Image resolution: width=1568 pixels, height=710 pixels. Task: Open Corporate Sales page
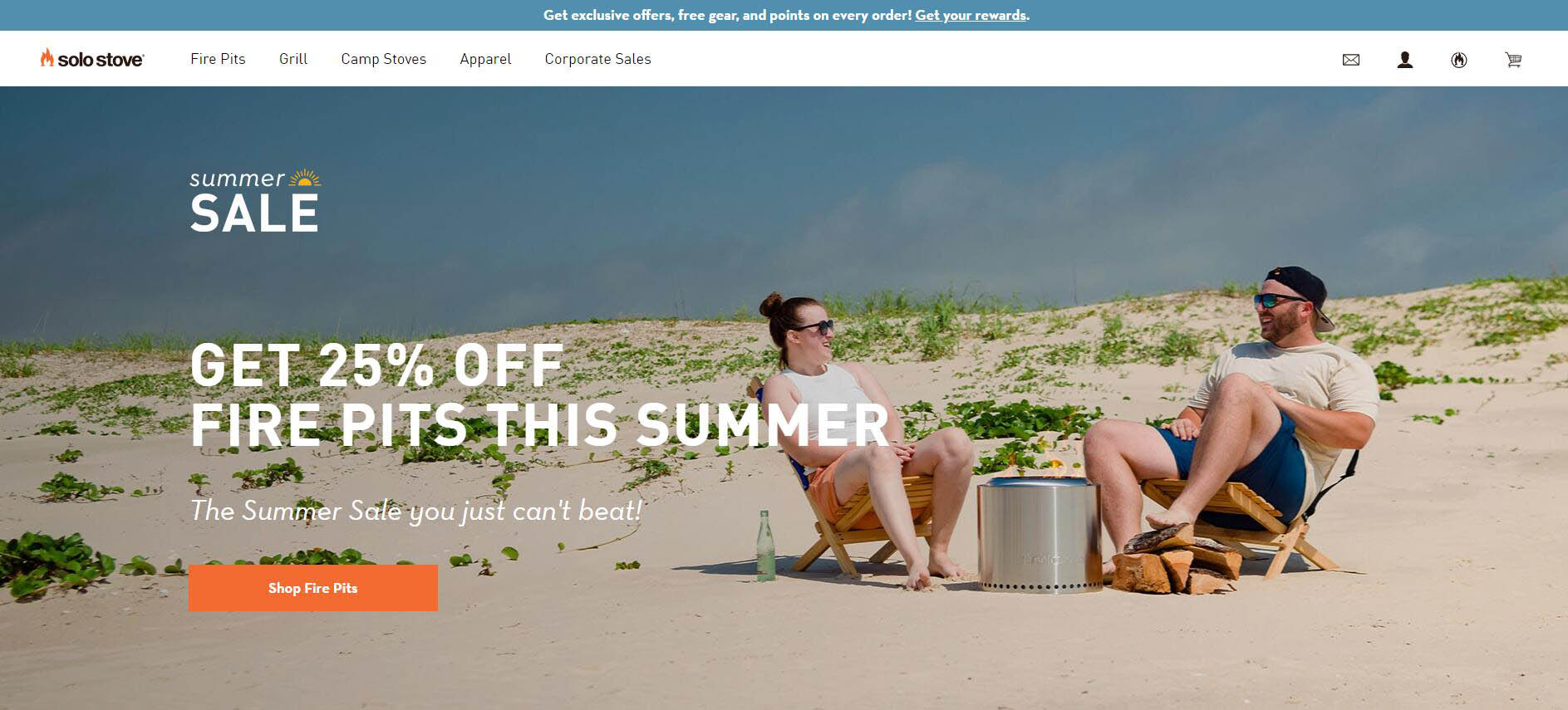597,59
